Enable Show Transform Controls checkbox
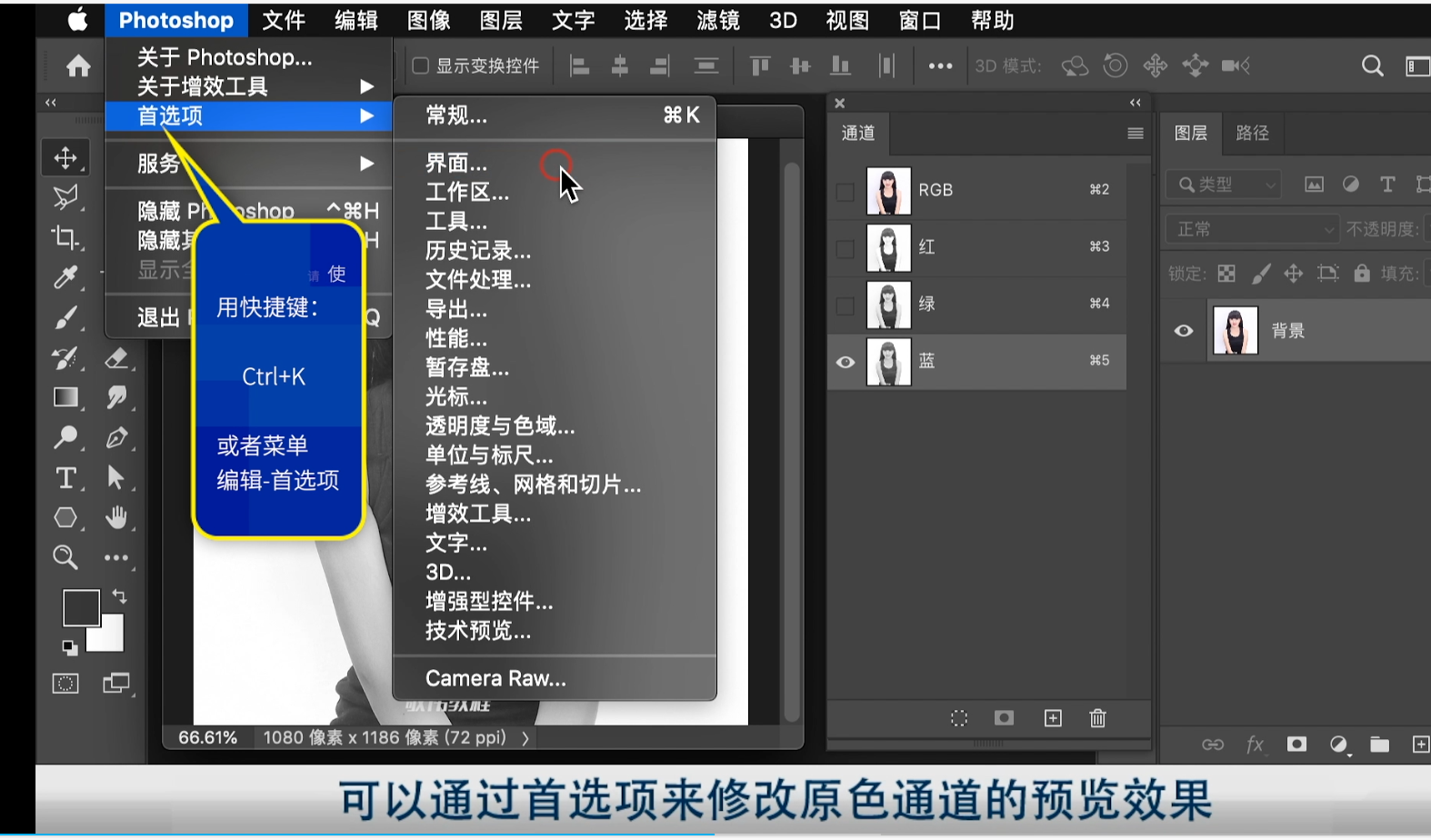The height and width of the screenshot is (840, 1431). 420,65
